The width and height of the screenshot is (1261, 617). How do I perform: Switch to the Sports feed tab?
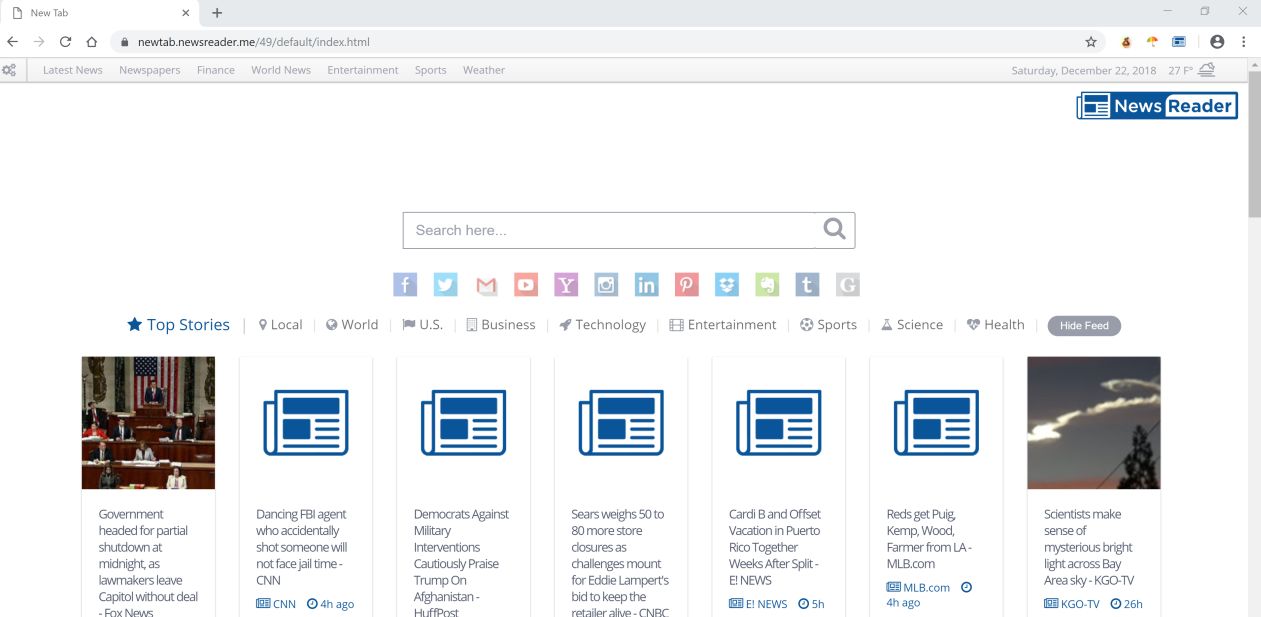tap(828, 325)
